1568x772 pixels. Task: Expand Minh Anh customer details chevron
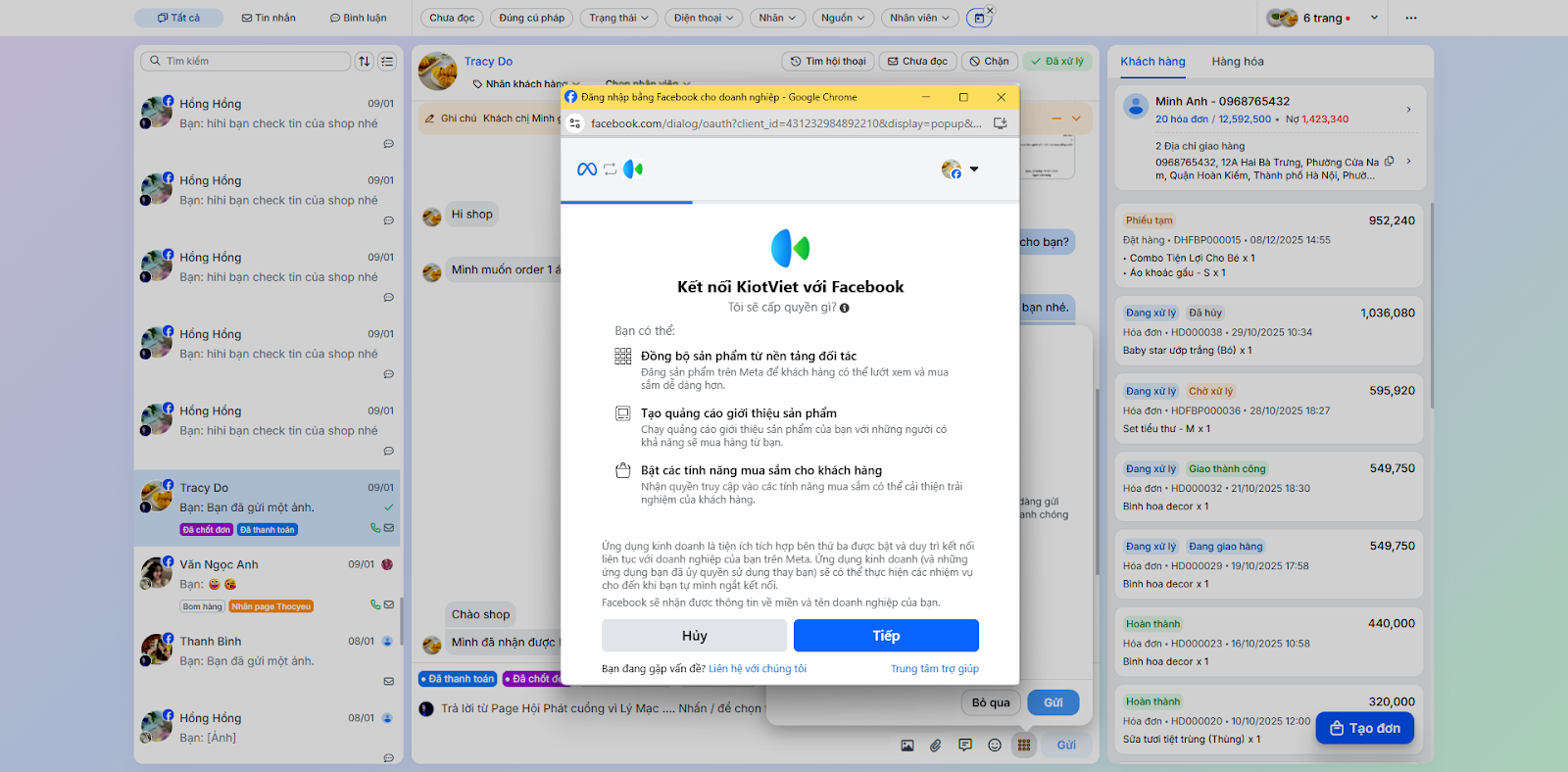click(x=1408, y=109)
